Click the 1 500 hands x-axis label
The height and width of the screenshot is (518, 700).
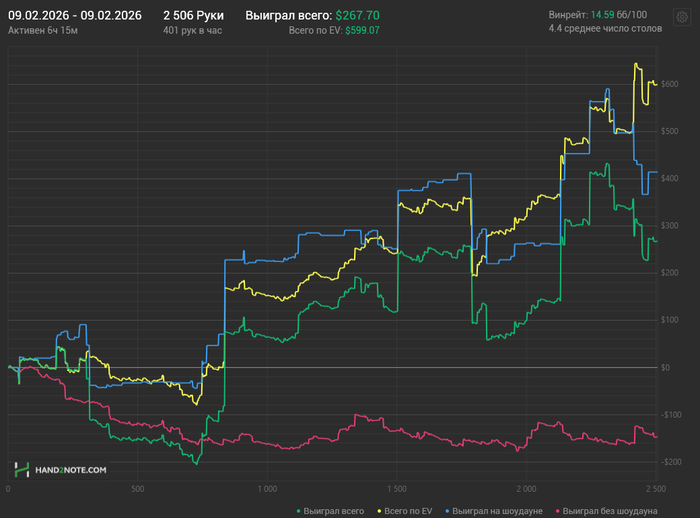(x=396, y=489)
